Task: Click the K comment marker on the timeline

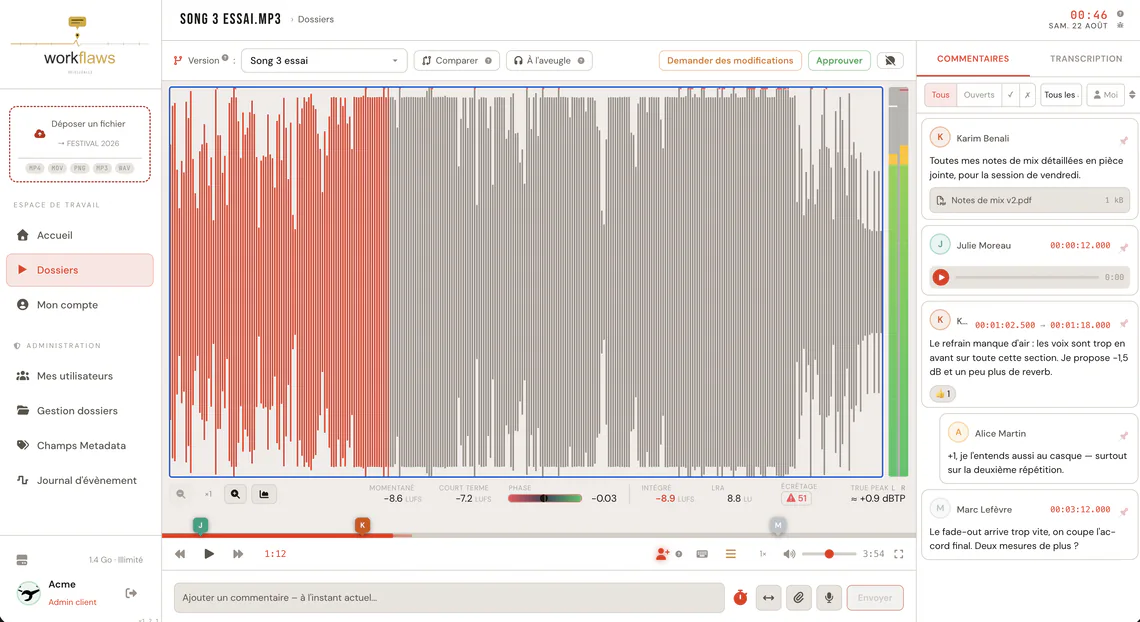Action: pyautogui.click(x=362, y=525)
